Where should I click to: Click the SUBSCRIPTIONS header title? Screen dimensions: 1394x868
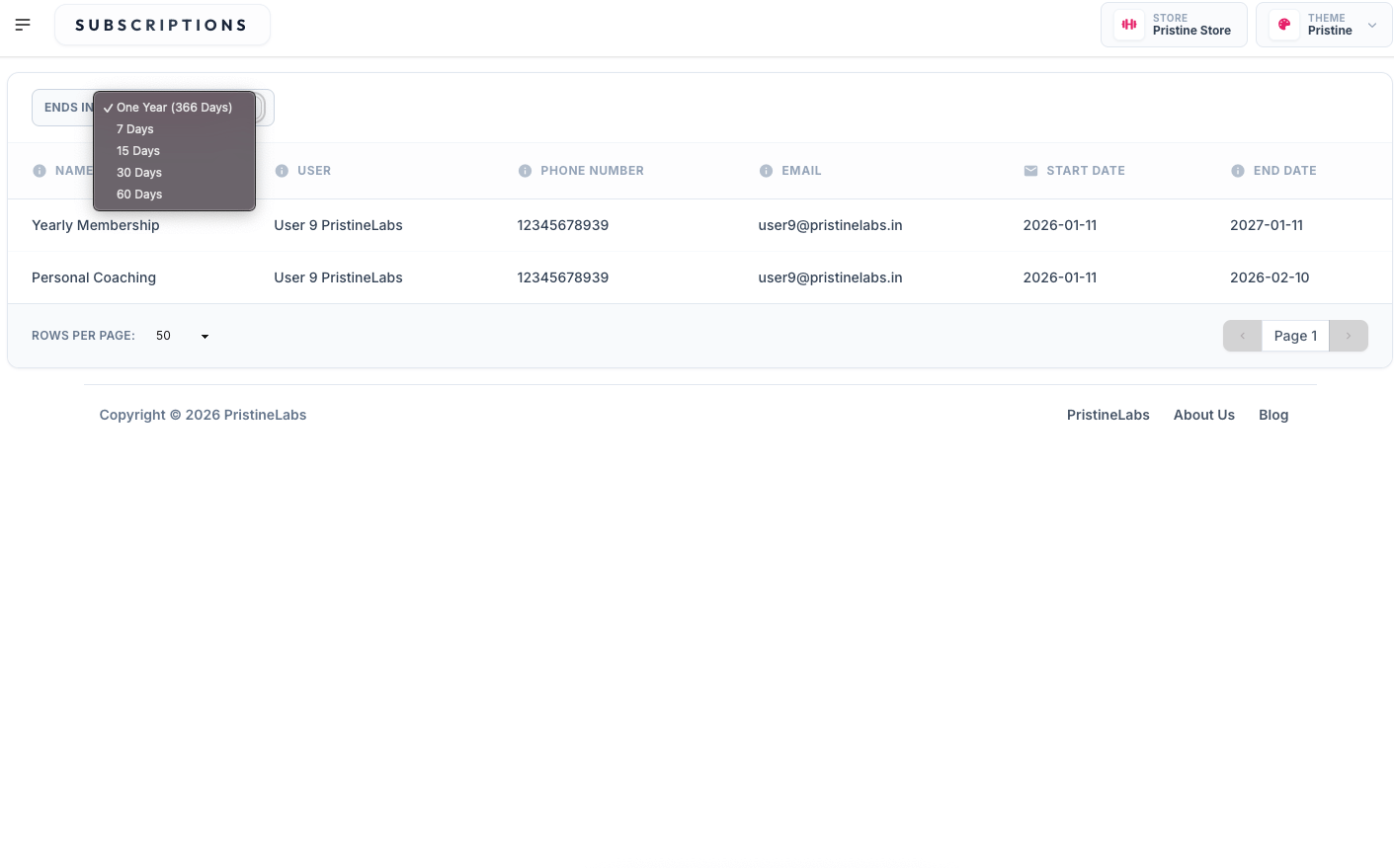[x=162, y=24]
